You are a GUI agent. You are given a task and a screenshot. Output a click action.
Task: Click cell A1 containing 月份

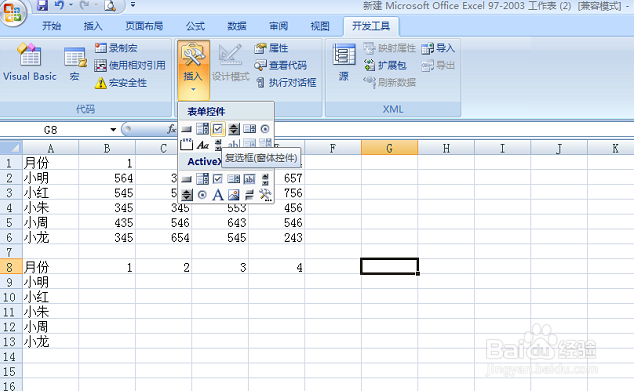(51, 163)
